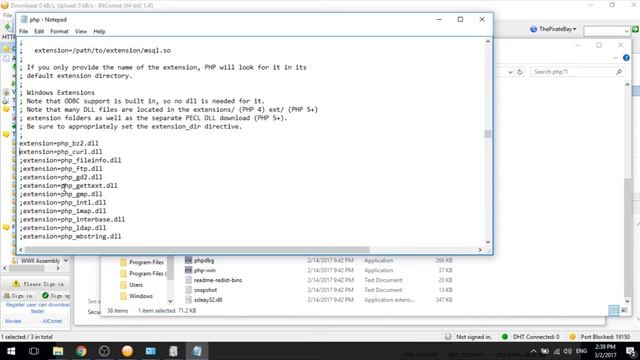Screen dimensions: 640x360
Task: Click the '; Windows Extensions' comment line
Action: [x=57, y=93]
